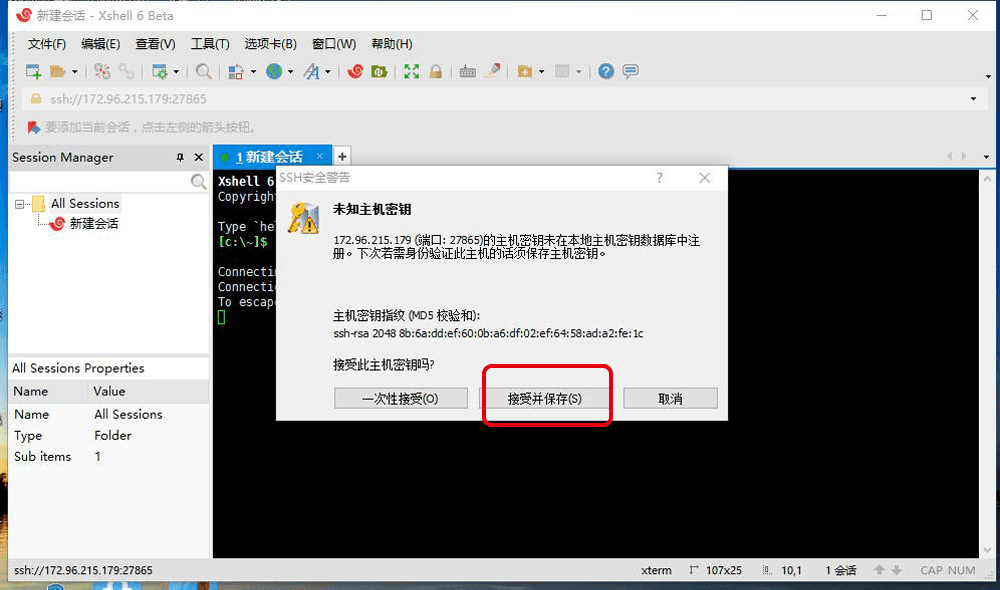1000x590 pixels.
Task: Click the new session toolbar icon
Action: 33,71
